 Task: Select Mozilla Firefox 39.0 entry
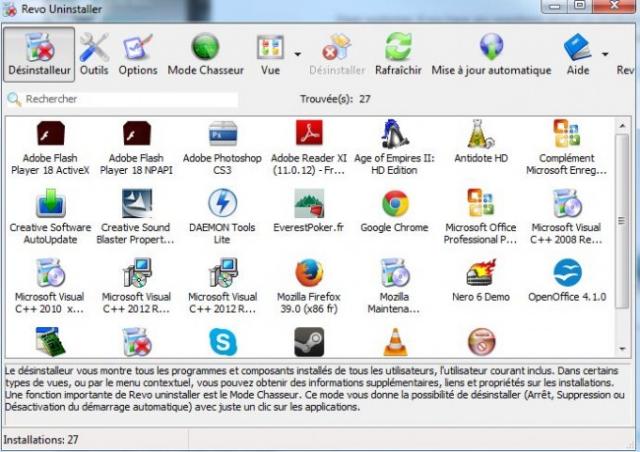(309, 282)
